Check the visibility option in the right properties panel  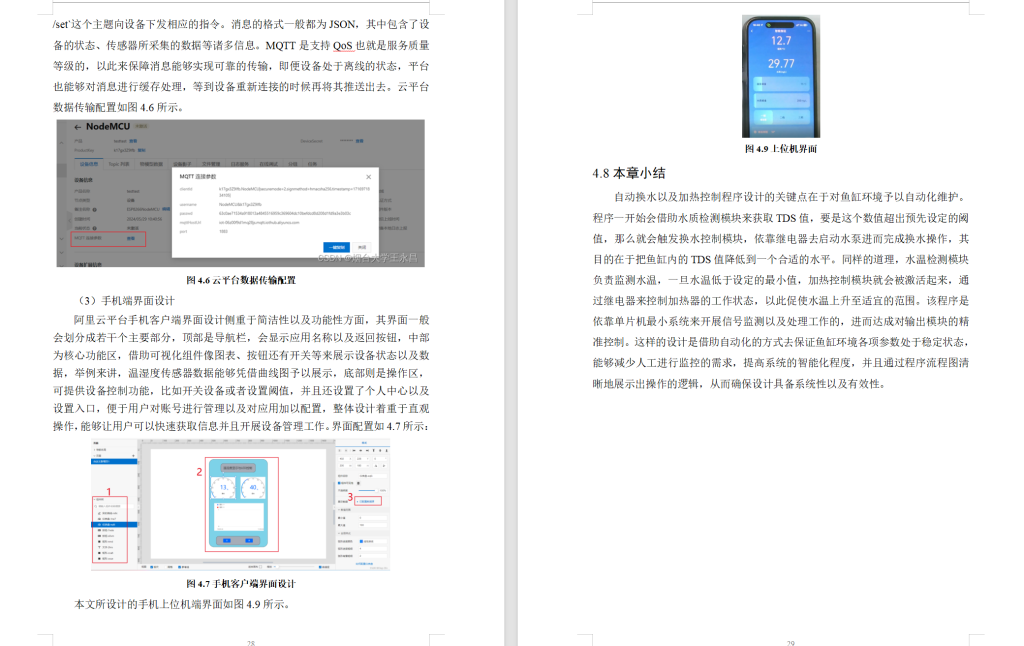coord(338,484)
